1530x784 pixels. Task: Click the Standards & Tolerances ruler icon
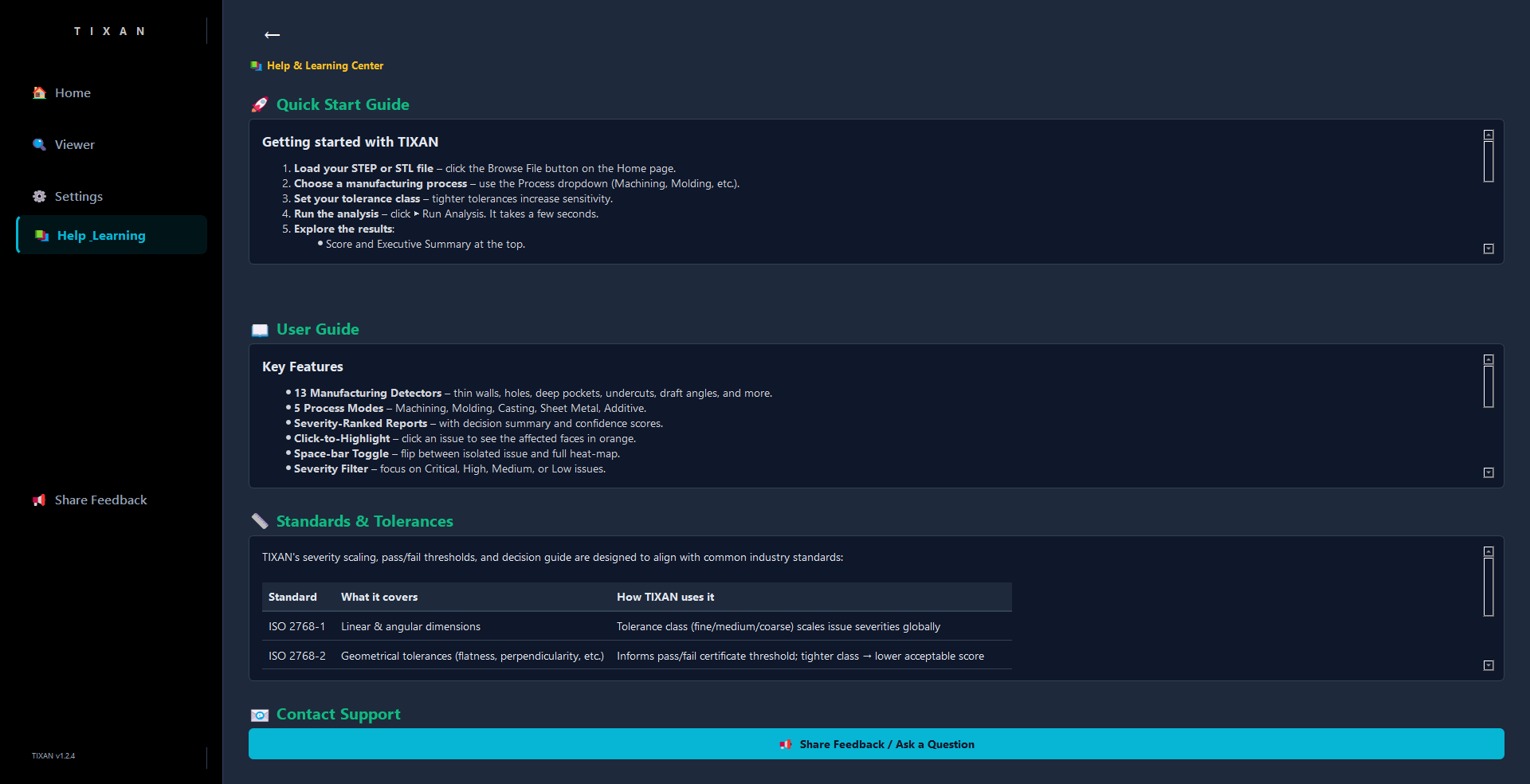pos(260,522)
